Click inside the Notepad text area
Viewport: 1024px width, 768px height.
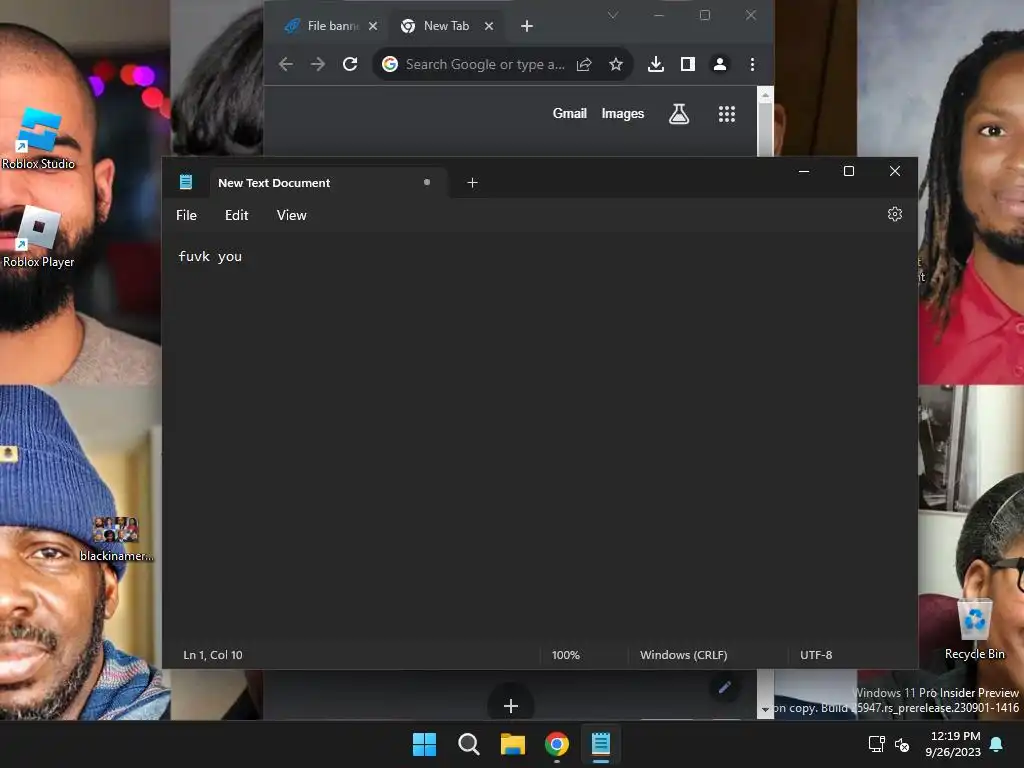click(539, 438)
